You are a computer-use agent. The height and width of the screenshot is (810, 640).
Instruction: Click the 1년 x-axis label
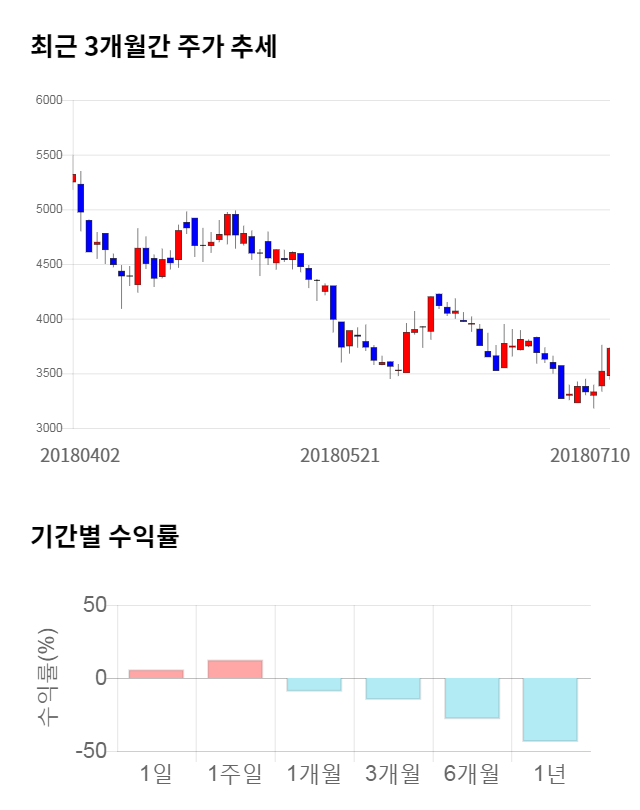[550, 774]
